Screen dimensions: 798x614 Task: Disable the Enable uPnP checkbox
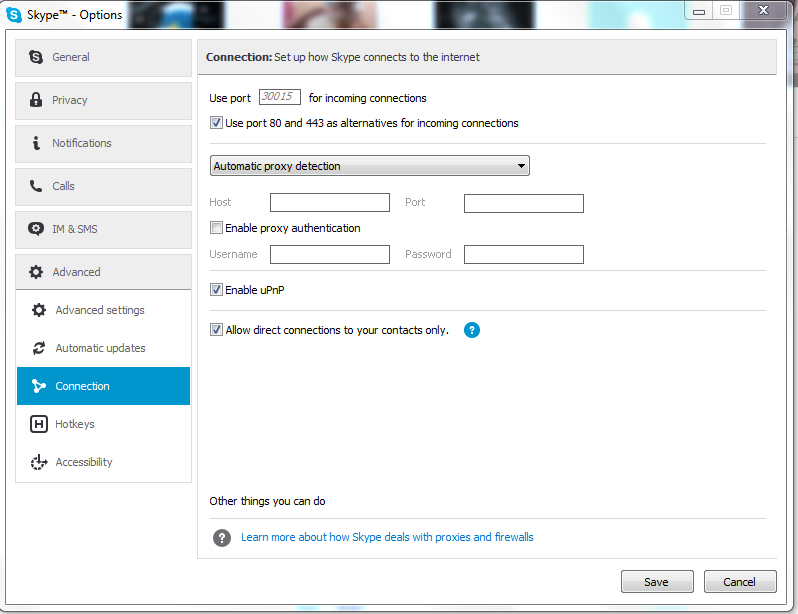(216, 290)
